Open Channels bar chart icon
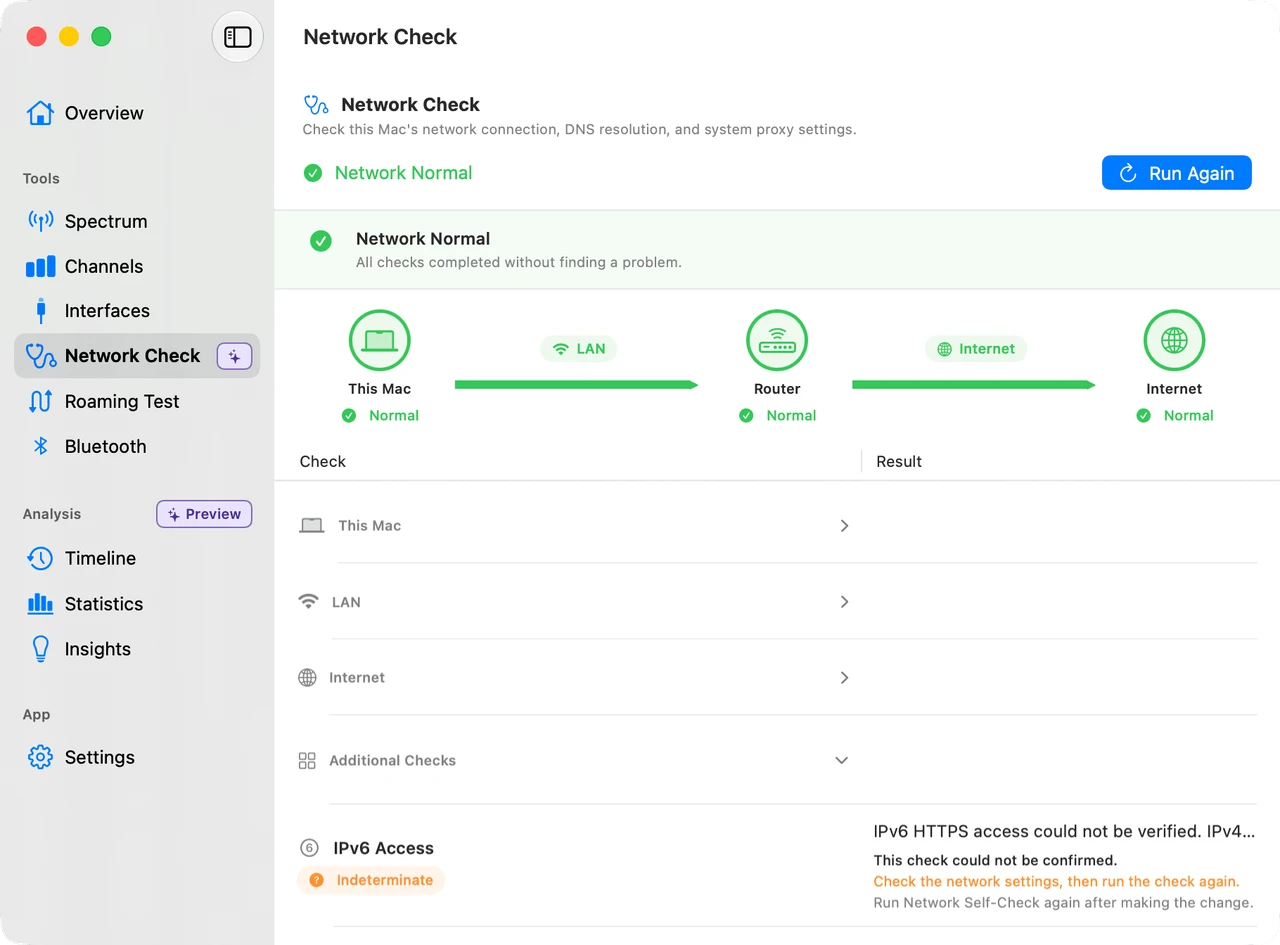The width and height of the screenshot is (1280, 945). [x=40, y=266]
